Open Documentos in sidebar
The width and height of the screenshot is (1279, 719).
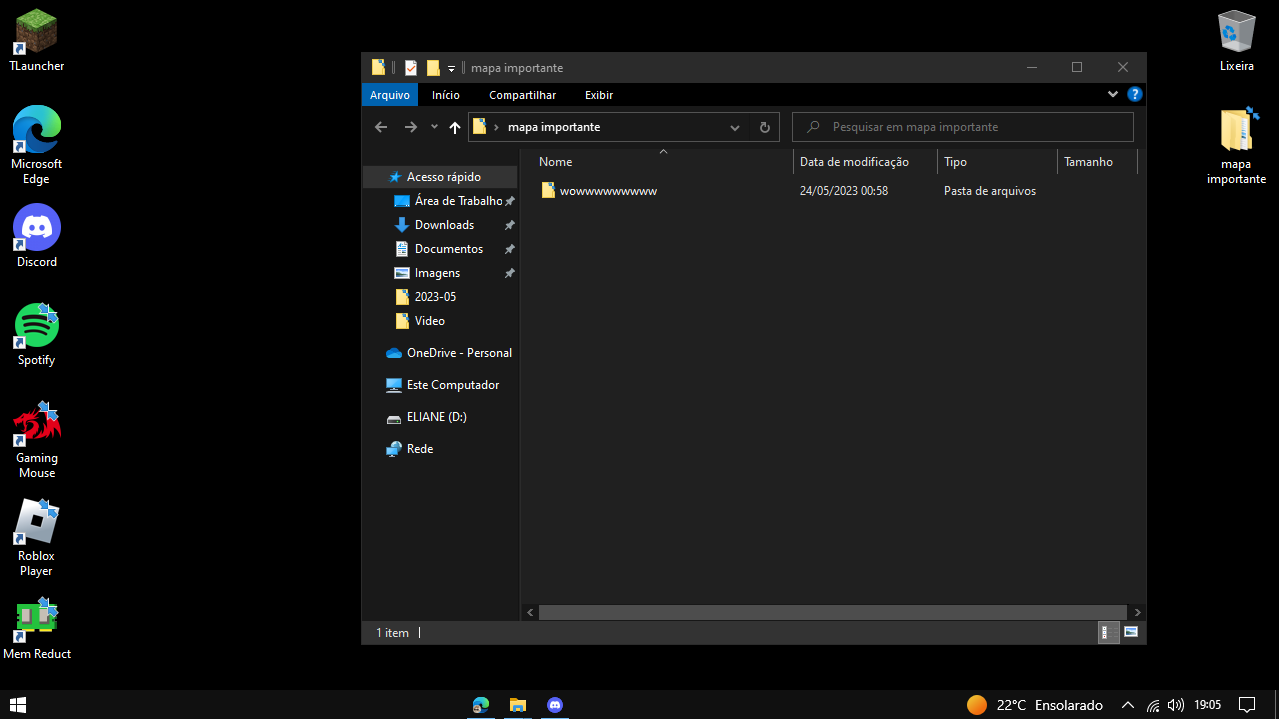[x=440, y=249]
